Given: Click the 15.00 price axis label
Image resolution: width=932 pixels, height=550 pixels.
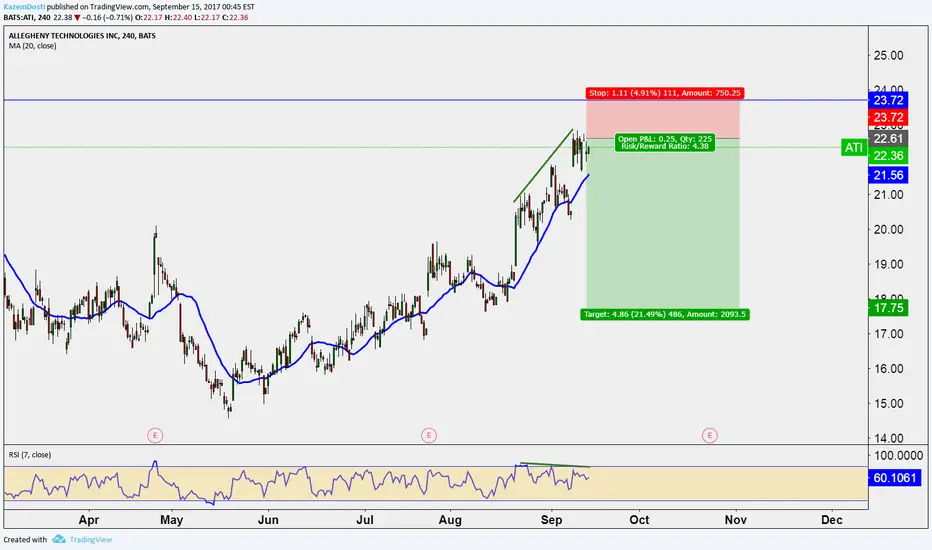Looking at the screenshot, I should [x=888, y=403].
